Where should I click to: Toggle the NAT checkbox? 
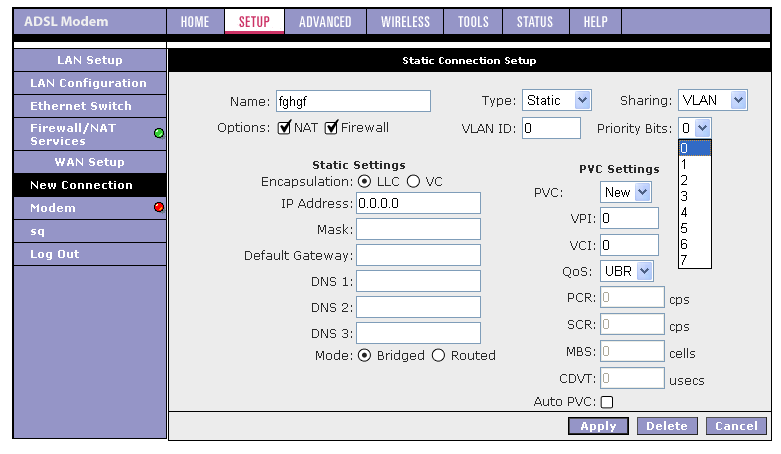coord(284,128)
